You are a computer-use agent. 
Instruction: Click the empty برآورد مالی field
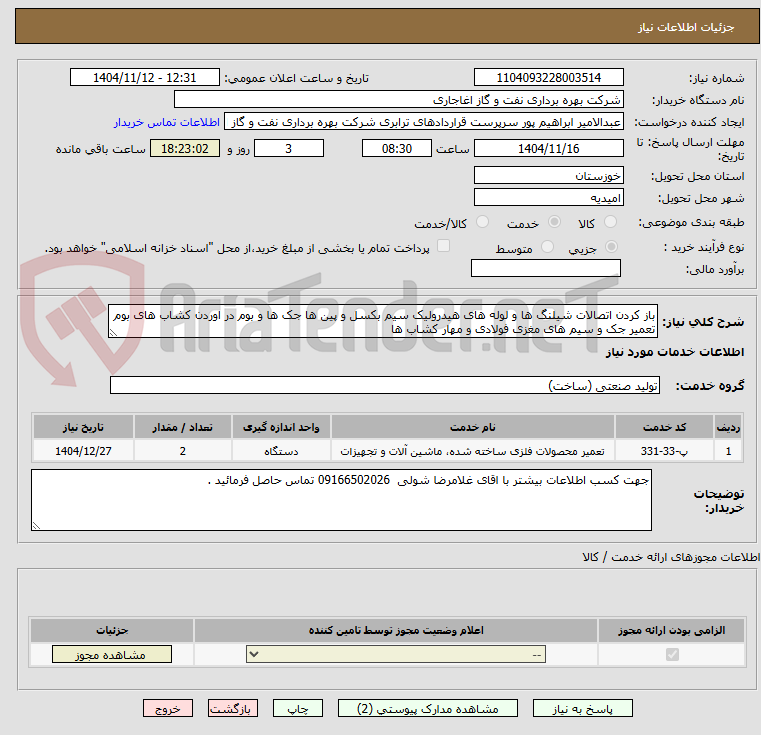click(x=546, y=268)
